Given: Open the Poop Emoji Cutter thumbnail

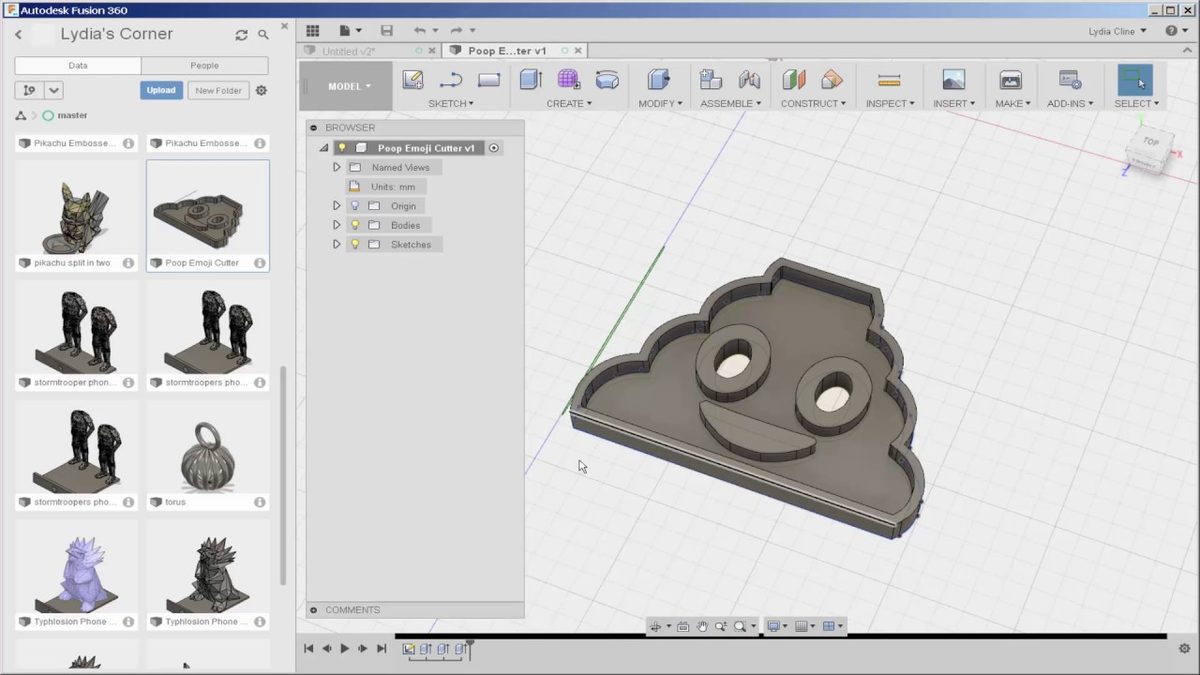Looking at the screenshot, I should click(x=207, y=210).
